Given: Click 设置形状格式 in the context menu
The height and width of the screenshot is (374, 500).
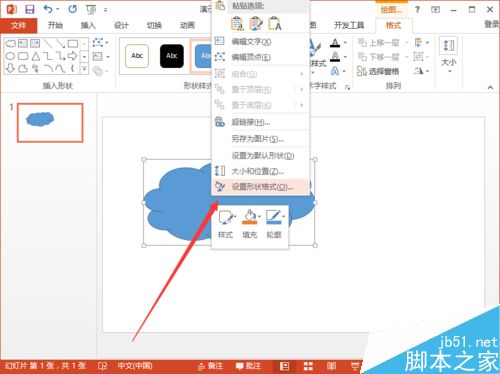Looking at the screenshot, I should click(x=261, y=187).
